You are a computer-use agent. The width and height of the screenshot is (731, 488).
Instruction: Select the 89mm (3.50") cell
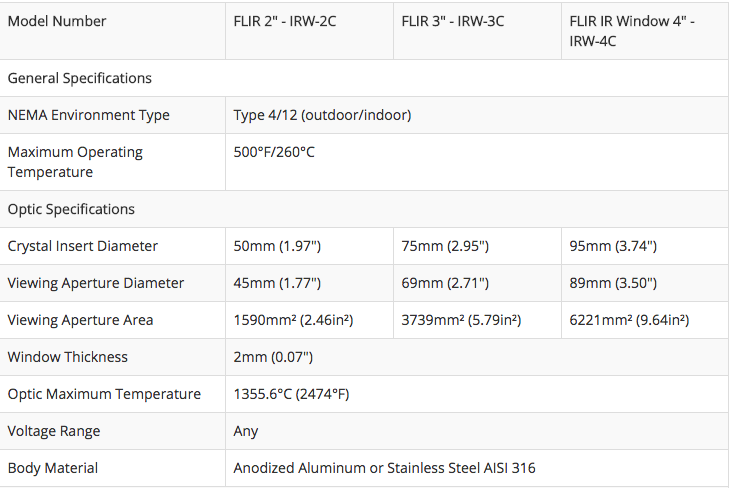645,283
